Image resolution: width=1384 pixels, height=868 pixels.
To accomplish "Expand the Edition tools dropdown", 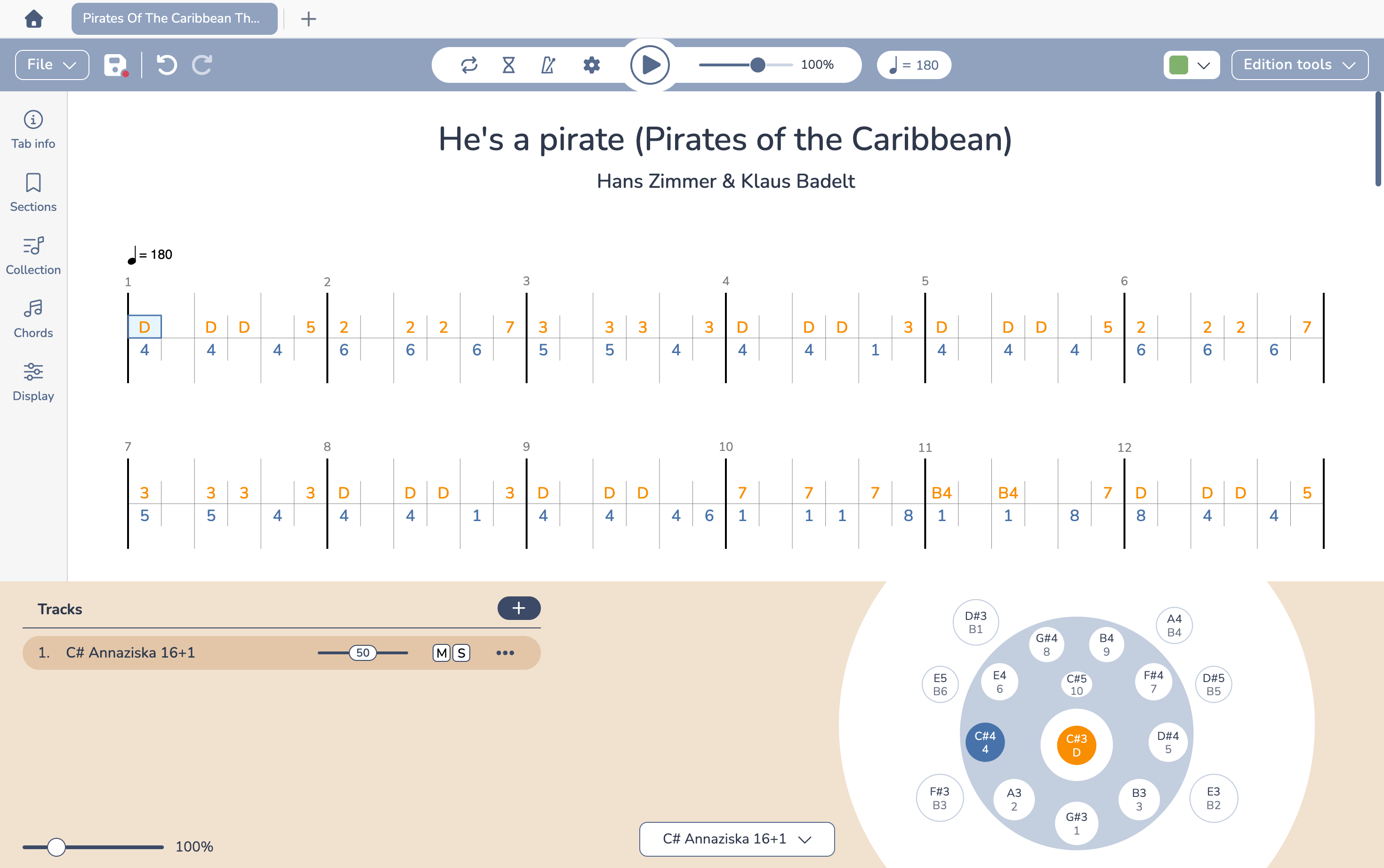I will click(x=1300, y=65).
